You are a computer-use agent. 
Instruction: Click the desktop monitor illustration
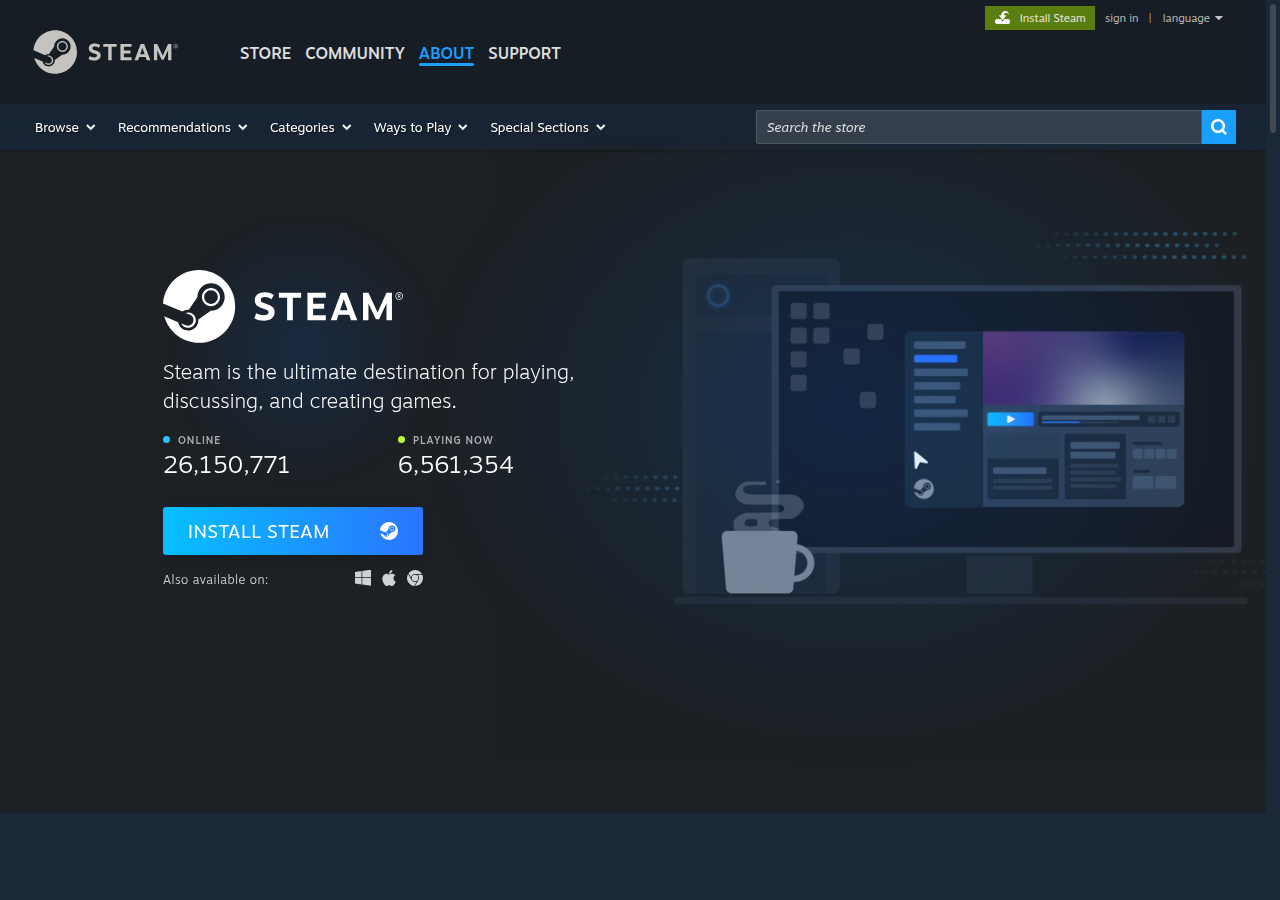coord(1007,420)
